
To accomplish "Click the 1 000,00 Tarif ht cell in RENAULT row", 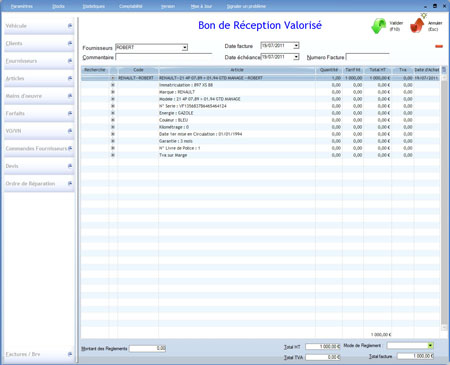I will [x=353, y=78].
